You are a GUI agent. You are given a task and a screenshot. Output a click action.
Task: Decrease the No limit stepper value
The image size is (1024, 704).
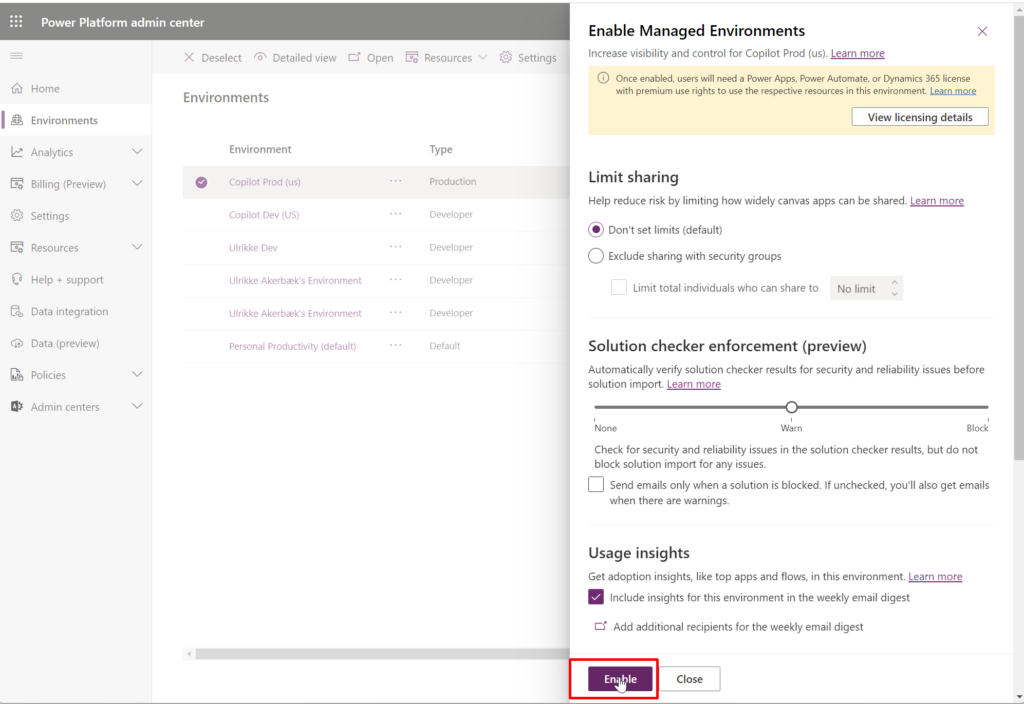pos(894,295)
